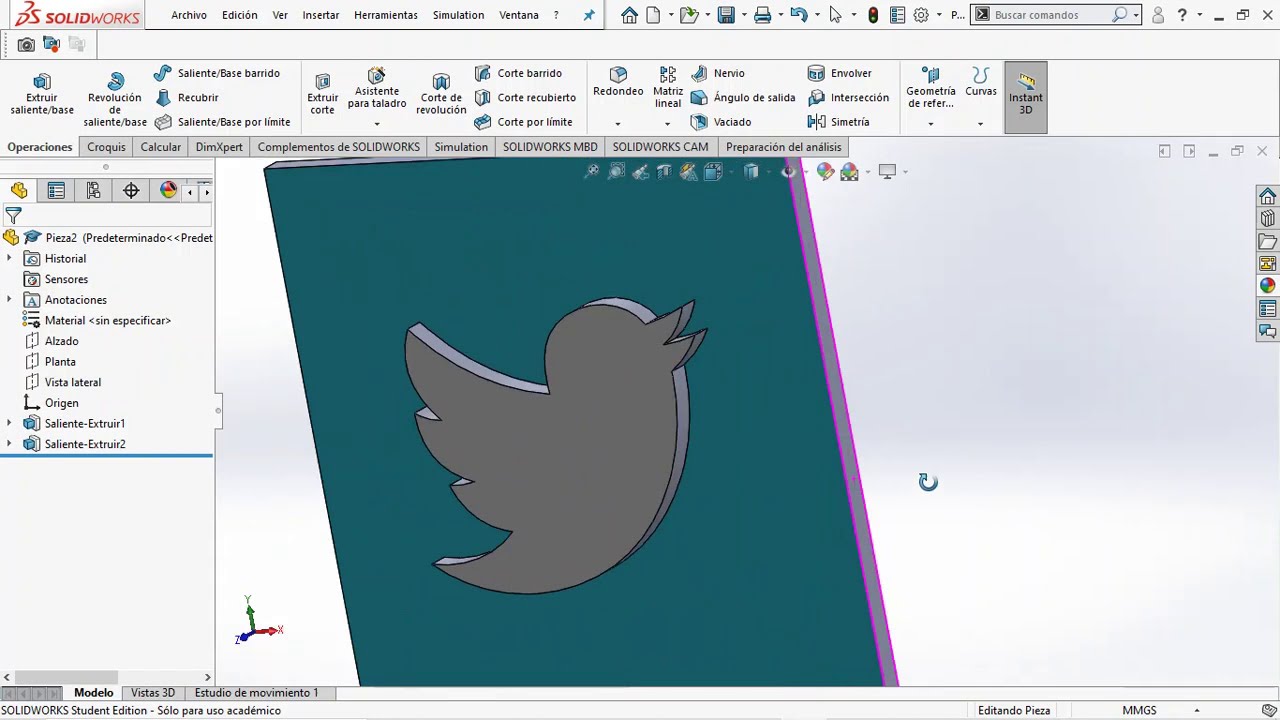The height and width of the screenshot is (720, 1280).
Task: Open the Vistas 3D bottom tab
Action: [x=153, y=693]
